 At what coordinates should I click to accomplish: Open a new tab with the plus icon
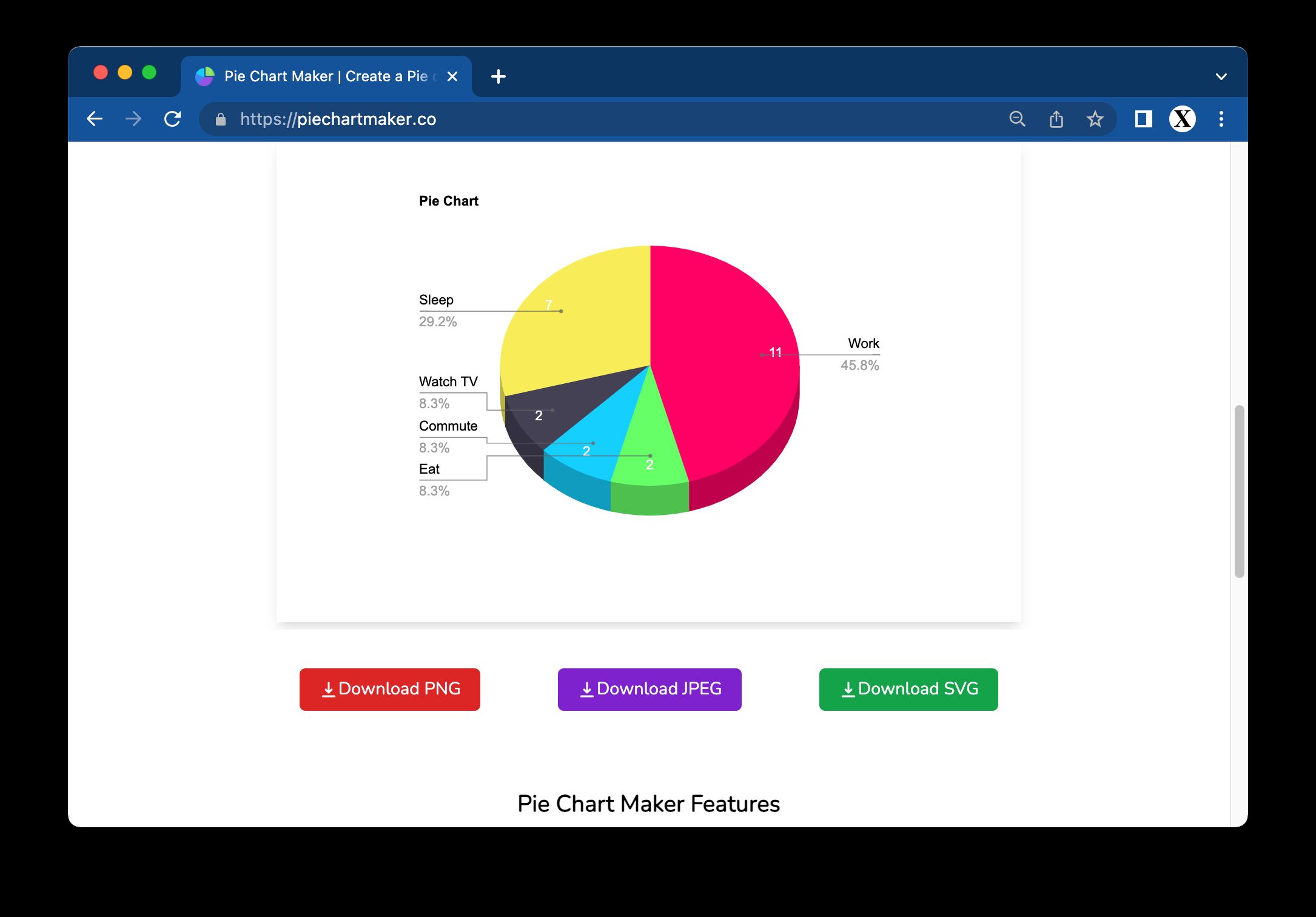pos(499,76)
